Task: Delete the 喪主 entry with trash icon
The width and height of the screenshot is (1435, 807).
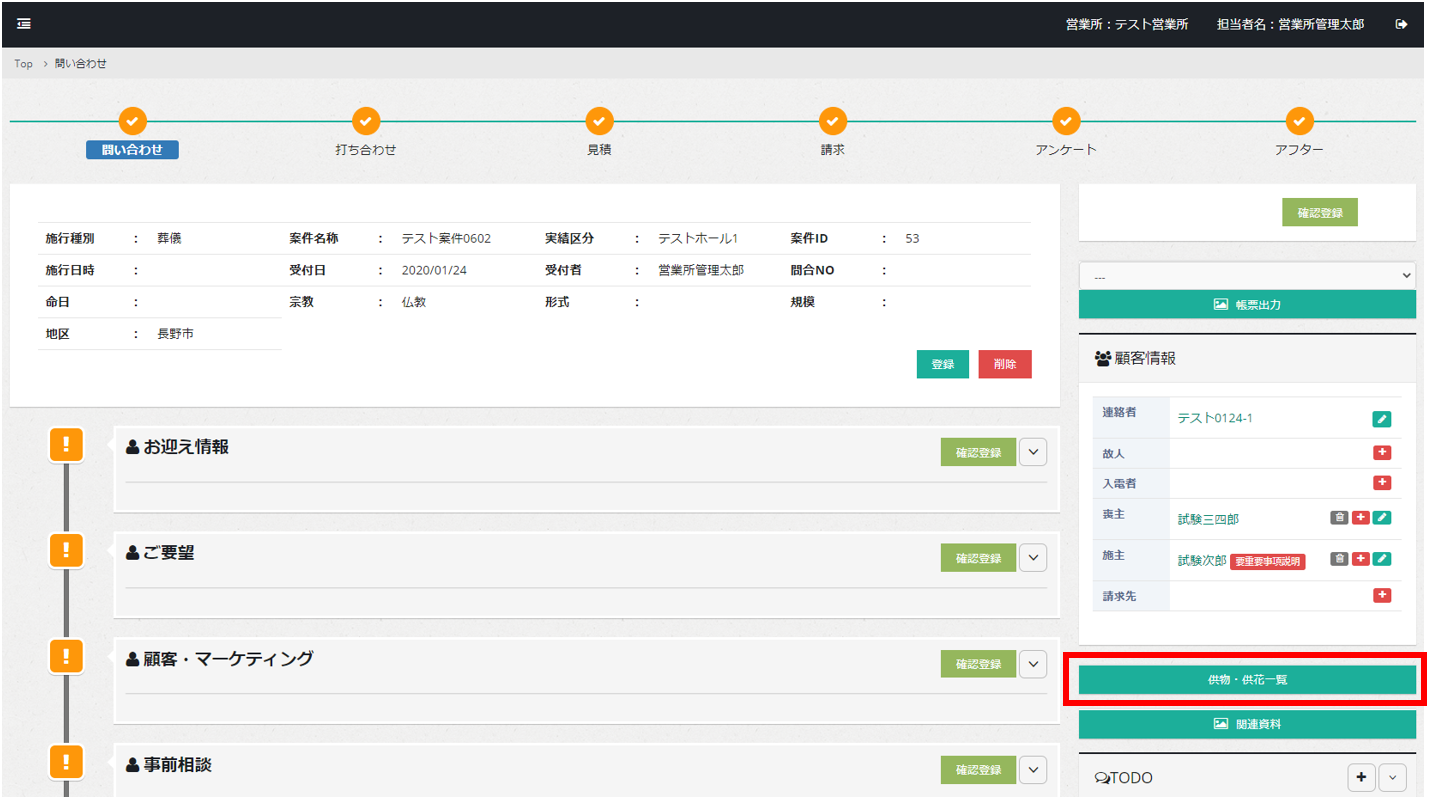Action: coord(1339,518)
